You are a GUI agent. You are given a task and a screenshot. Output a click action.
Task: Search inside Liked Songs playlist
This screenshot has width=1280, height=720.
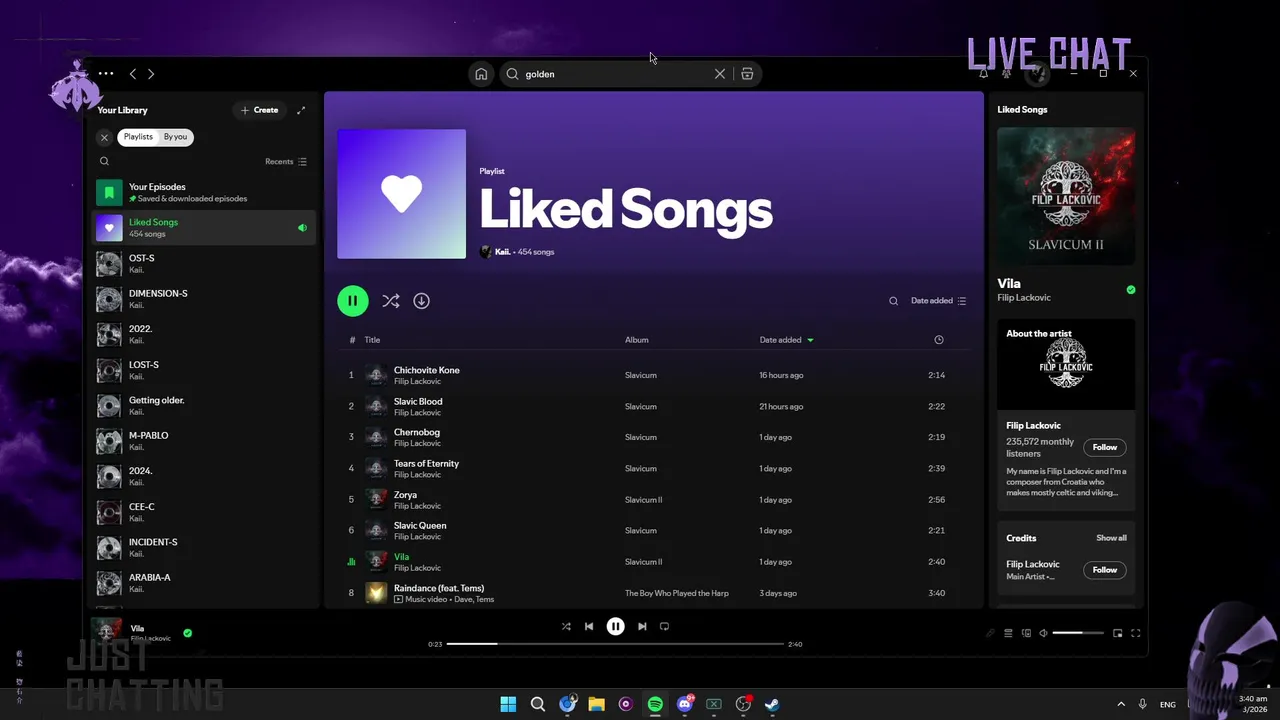tap(894, 301)
